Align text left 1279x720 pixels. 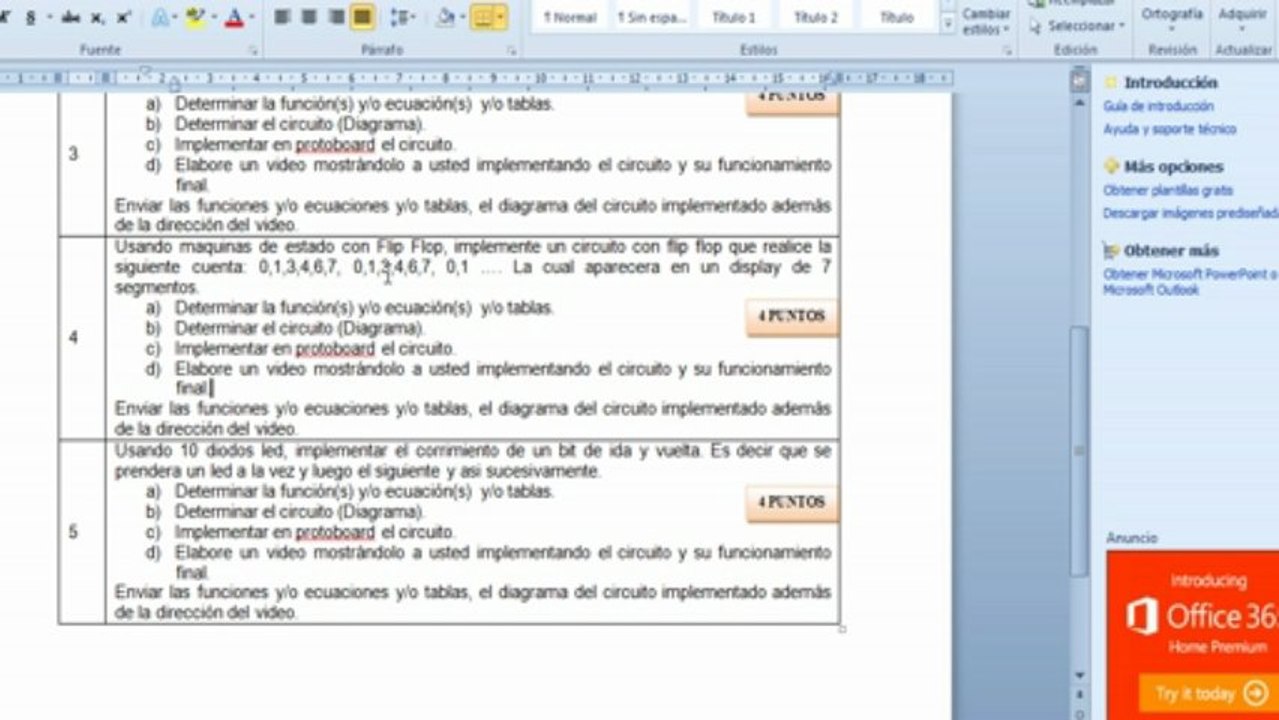tap(282, 17)
